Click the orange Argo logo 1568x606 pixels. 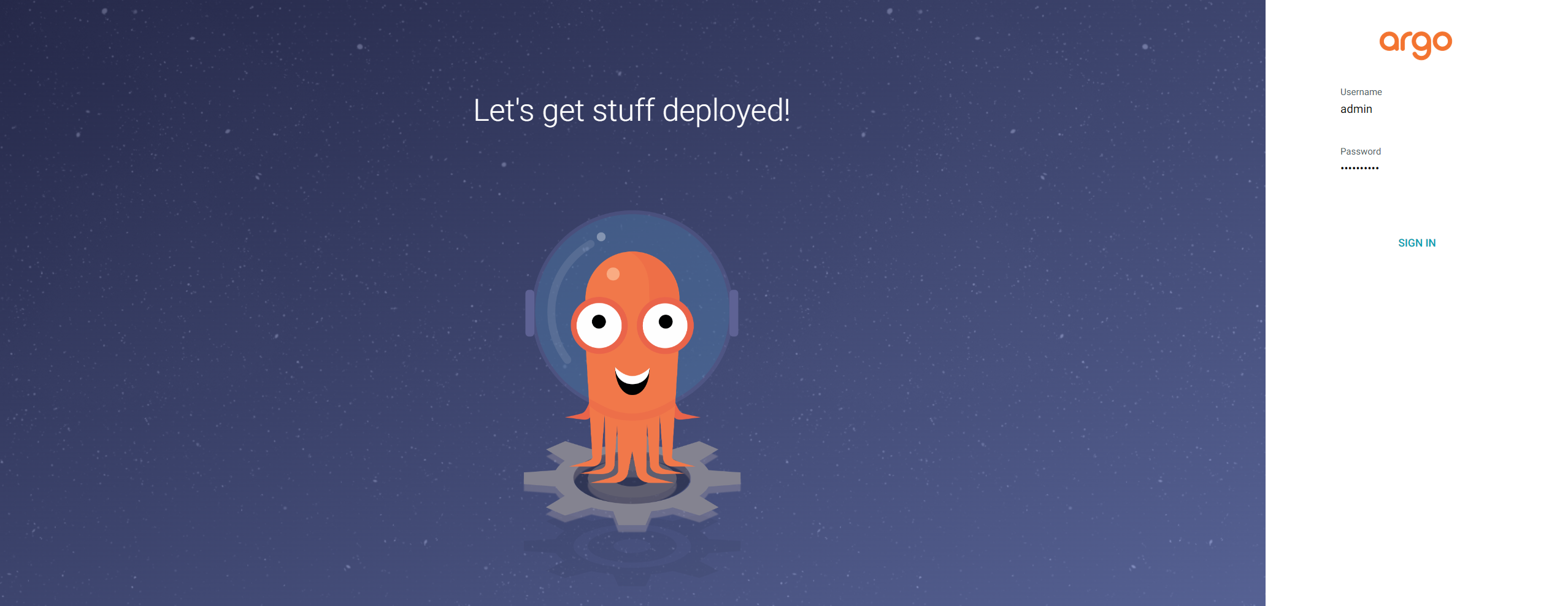point(1415,44)
